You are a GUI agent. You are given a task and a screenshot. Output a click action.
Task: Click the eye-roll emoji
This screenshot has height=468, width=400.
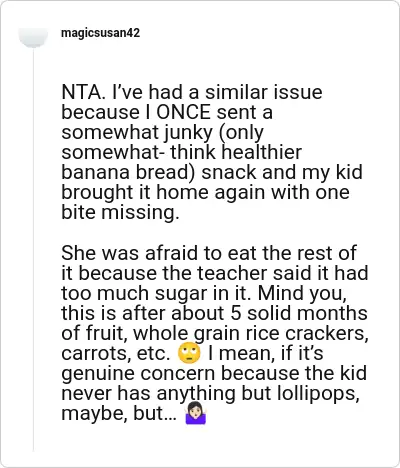pyautogui.click(x=189, y=353)
